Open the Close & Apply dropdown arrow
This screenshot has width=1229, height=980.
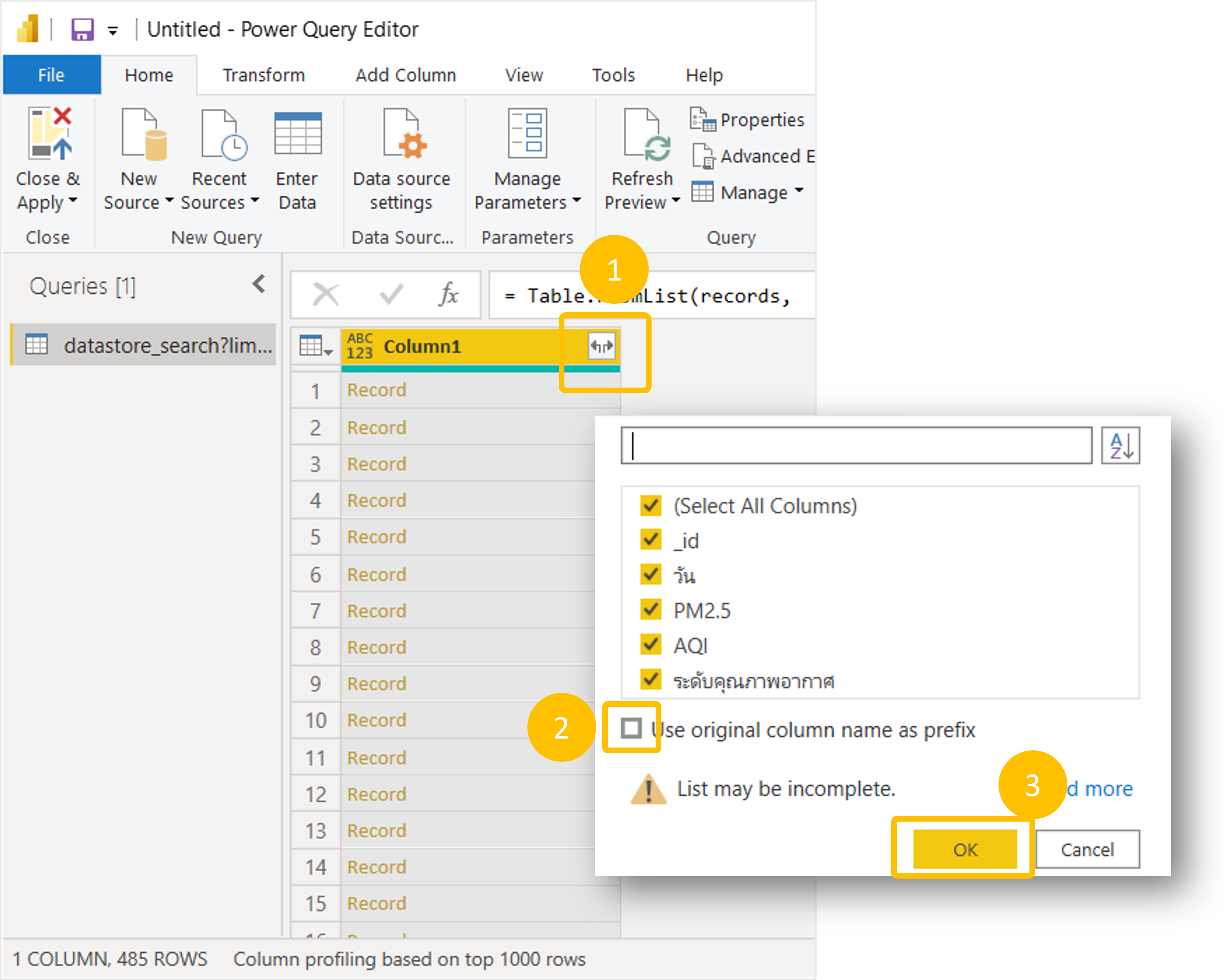[x=73, y=200]
